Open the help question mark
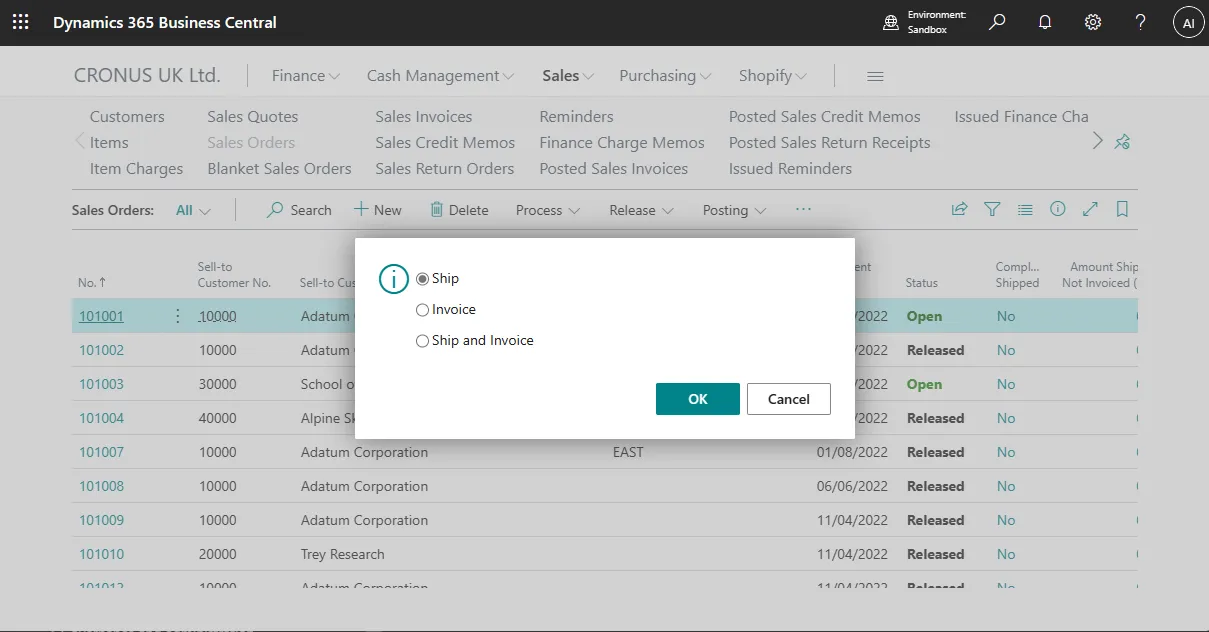This screenshot has height=632, width=1209. [1141, 22]
